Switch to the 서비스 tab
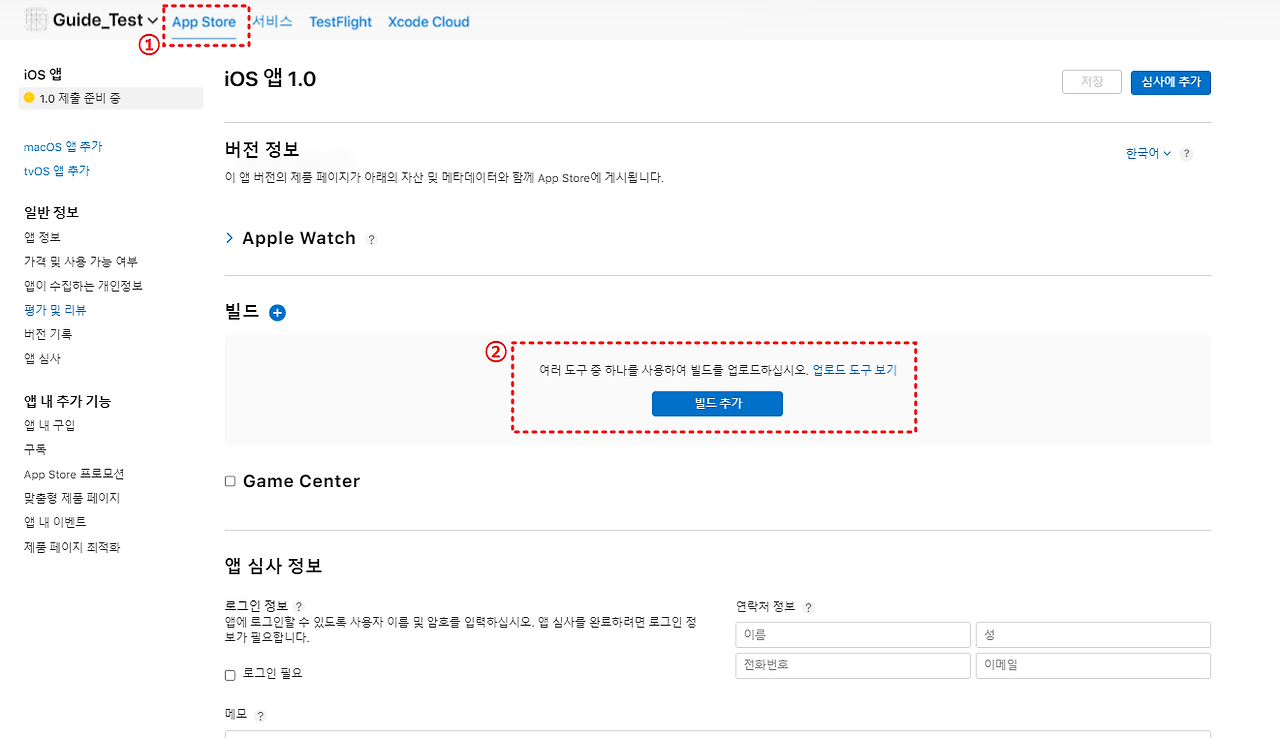1280x738 pixels. click(x=272, y=21)
